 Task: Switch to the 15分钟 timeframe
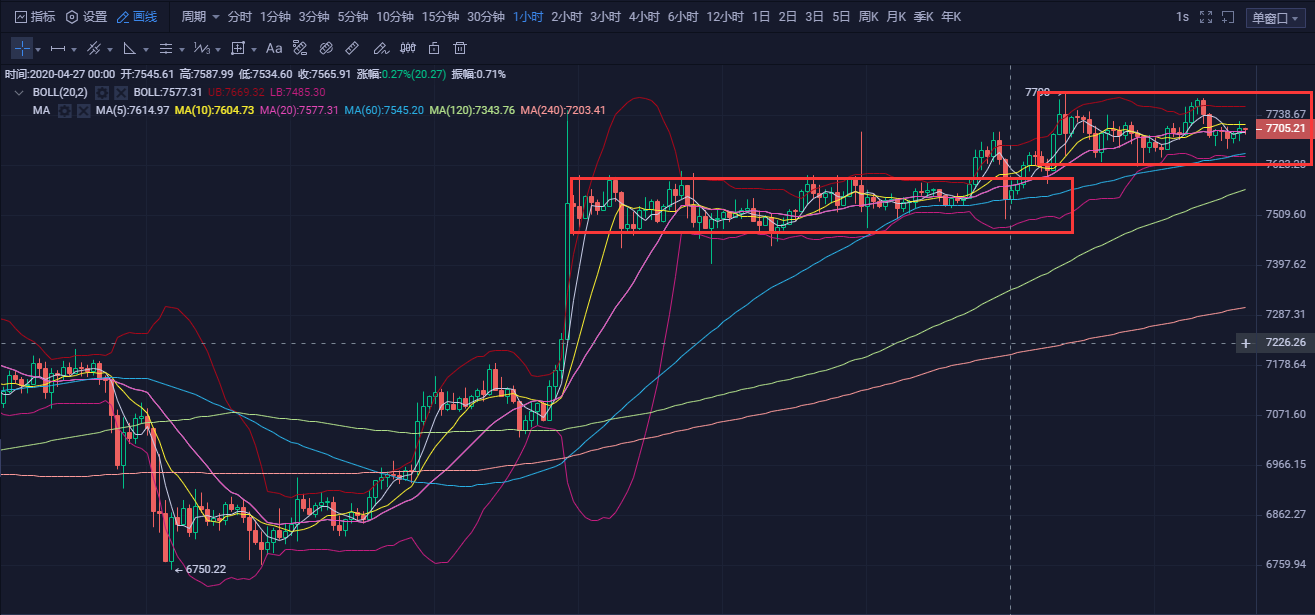(440, 17)
